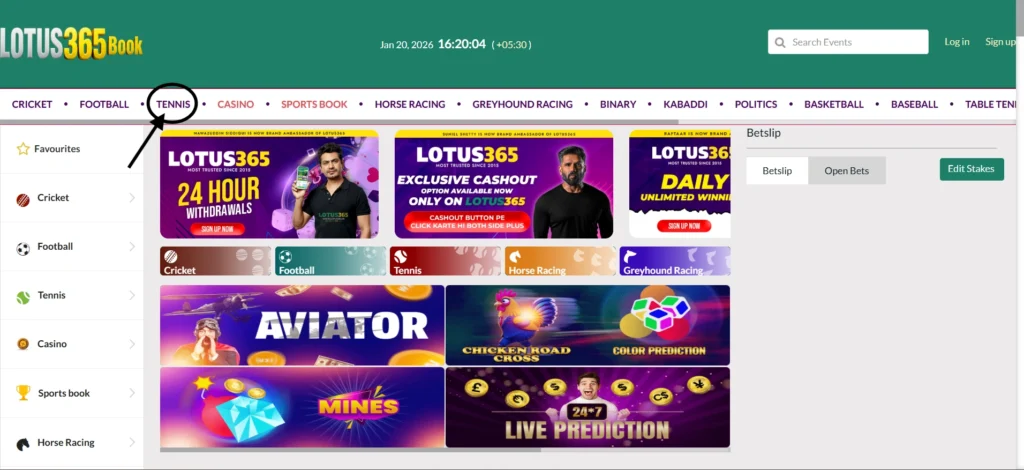Click the soccer ball icon beside Football
The width and height of the screenshot is (1024, 470).
pyautogui.click(x=24, y=249)
